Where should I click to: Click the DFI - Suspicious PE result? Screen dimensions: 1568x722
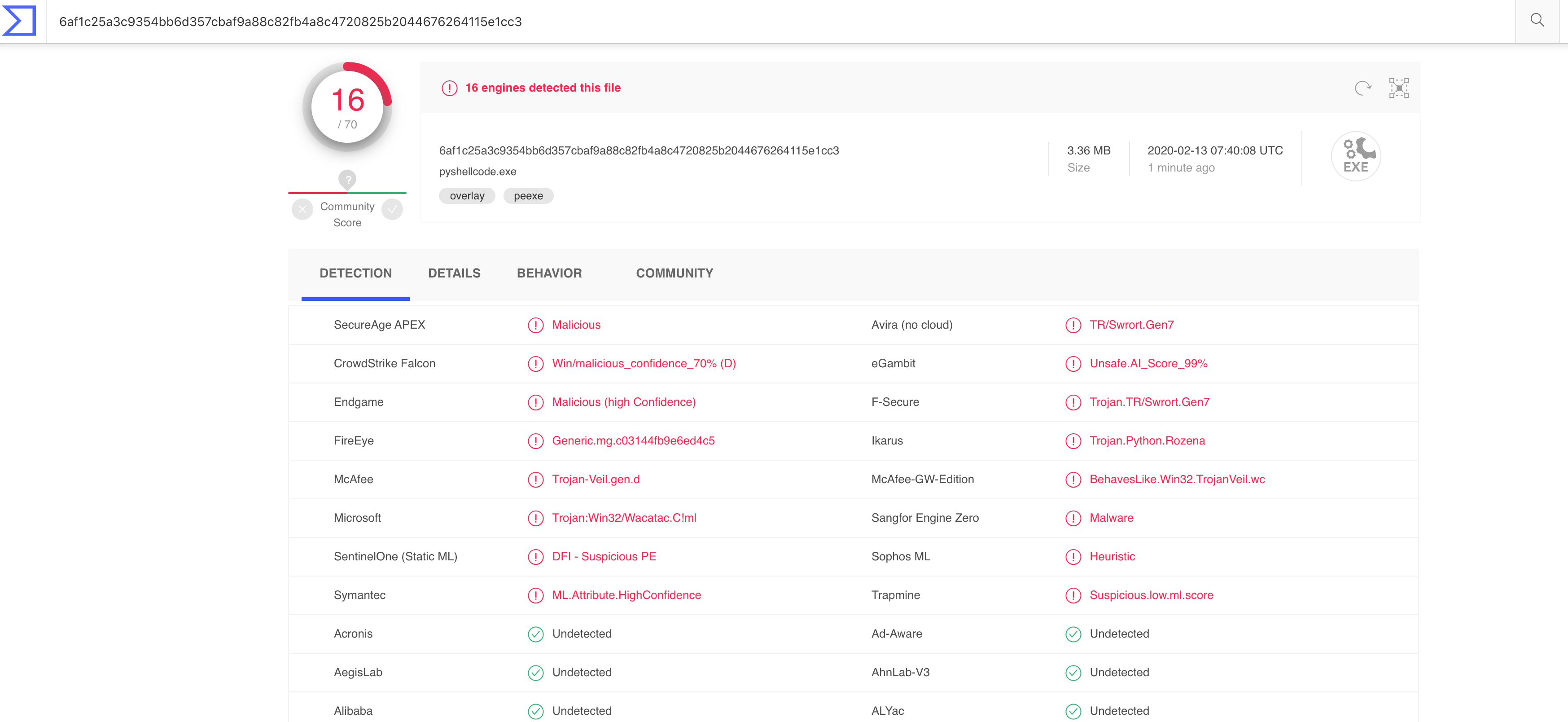point(604,556)
